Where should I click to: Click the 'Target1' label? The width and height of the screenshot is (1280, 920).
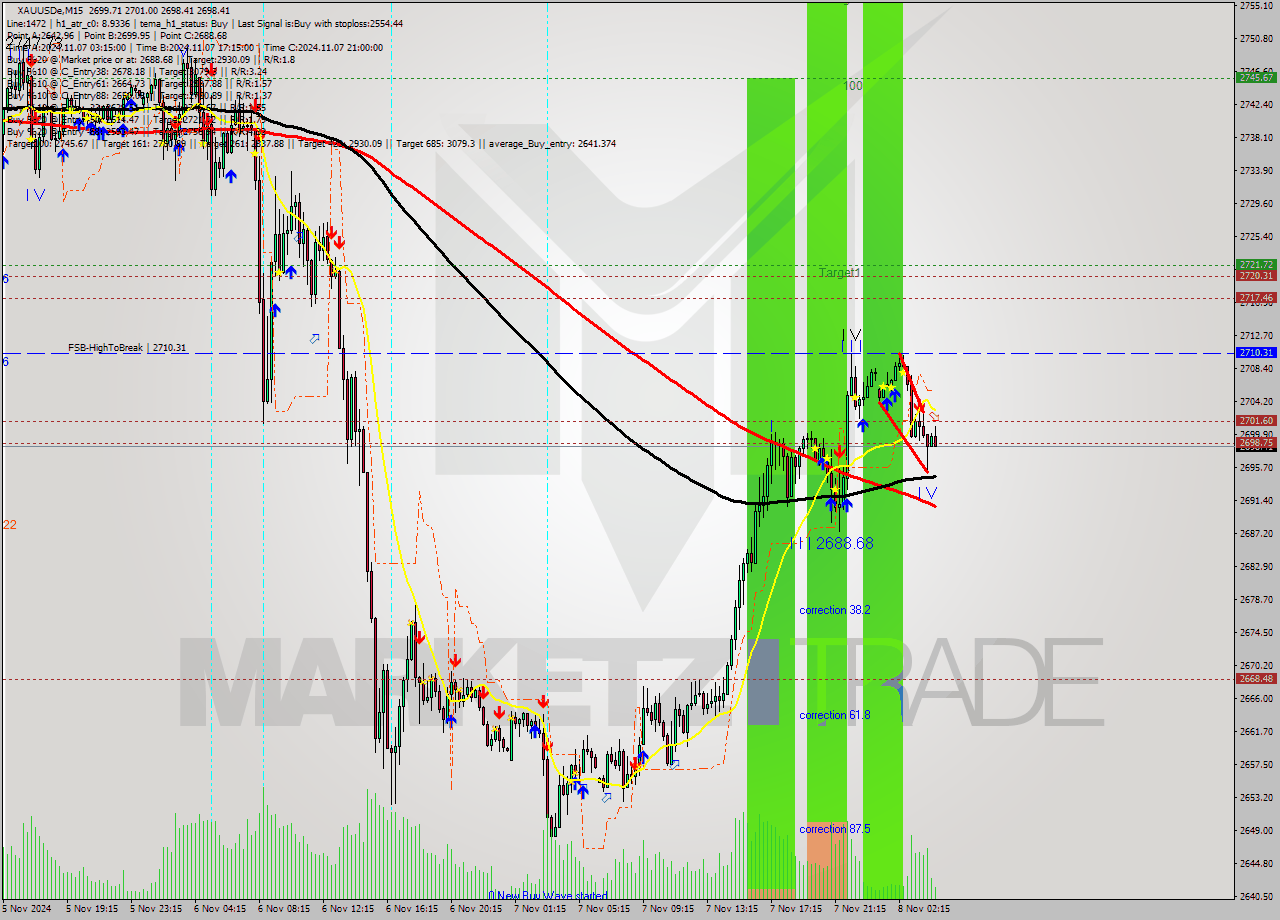[x=839, y=272]
